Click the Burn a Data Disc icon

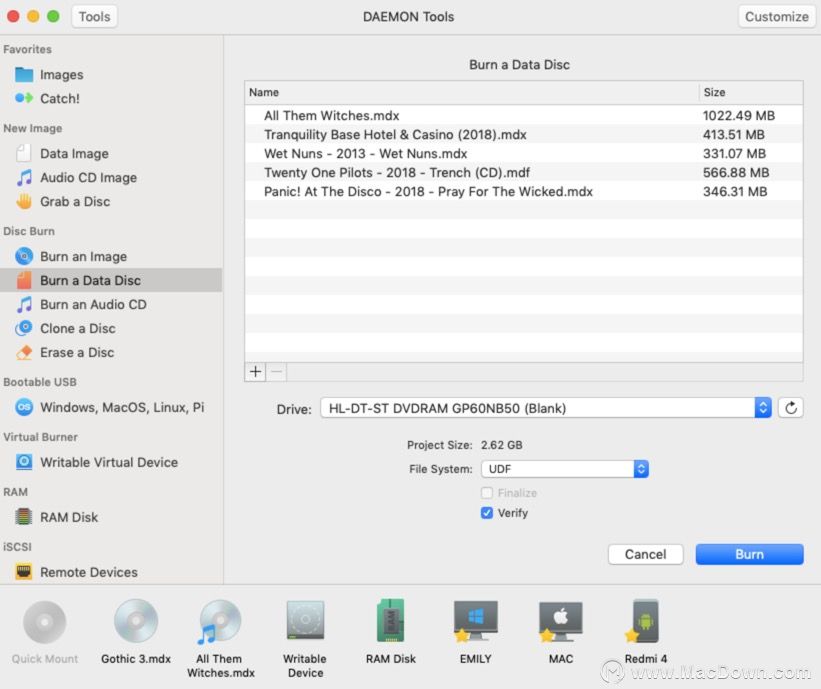[x=24, y=280]
